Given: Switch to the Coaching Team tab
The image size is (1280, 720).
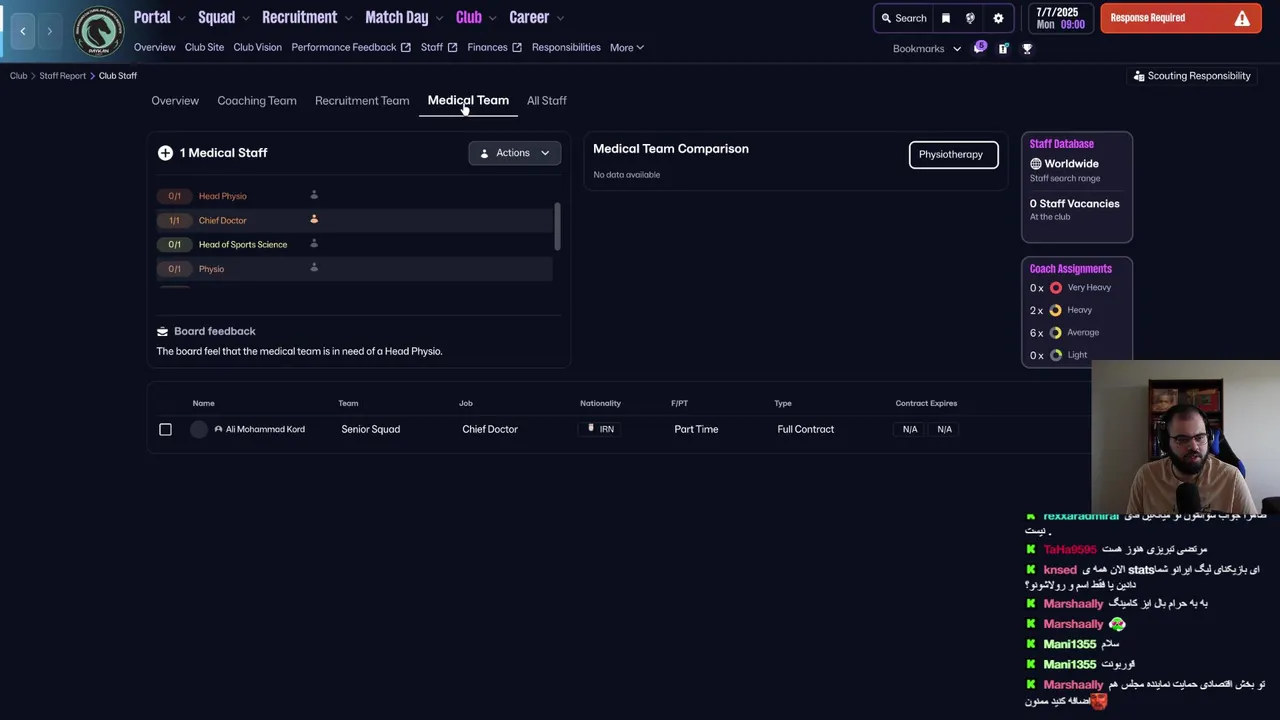Looking at the screenshot, I should [x=257, y=100].
